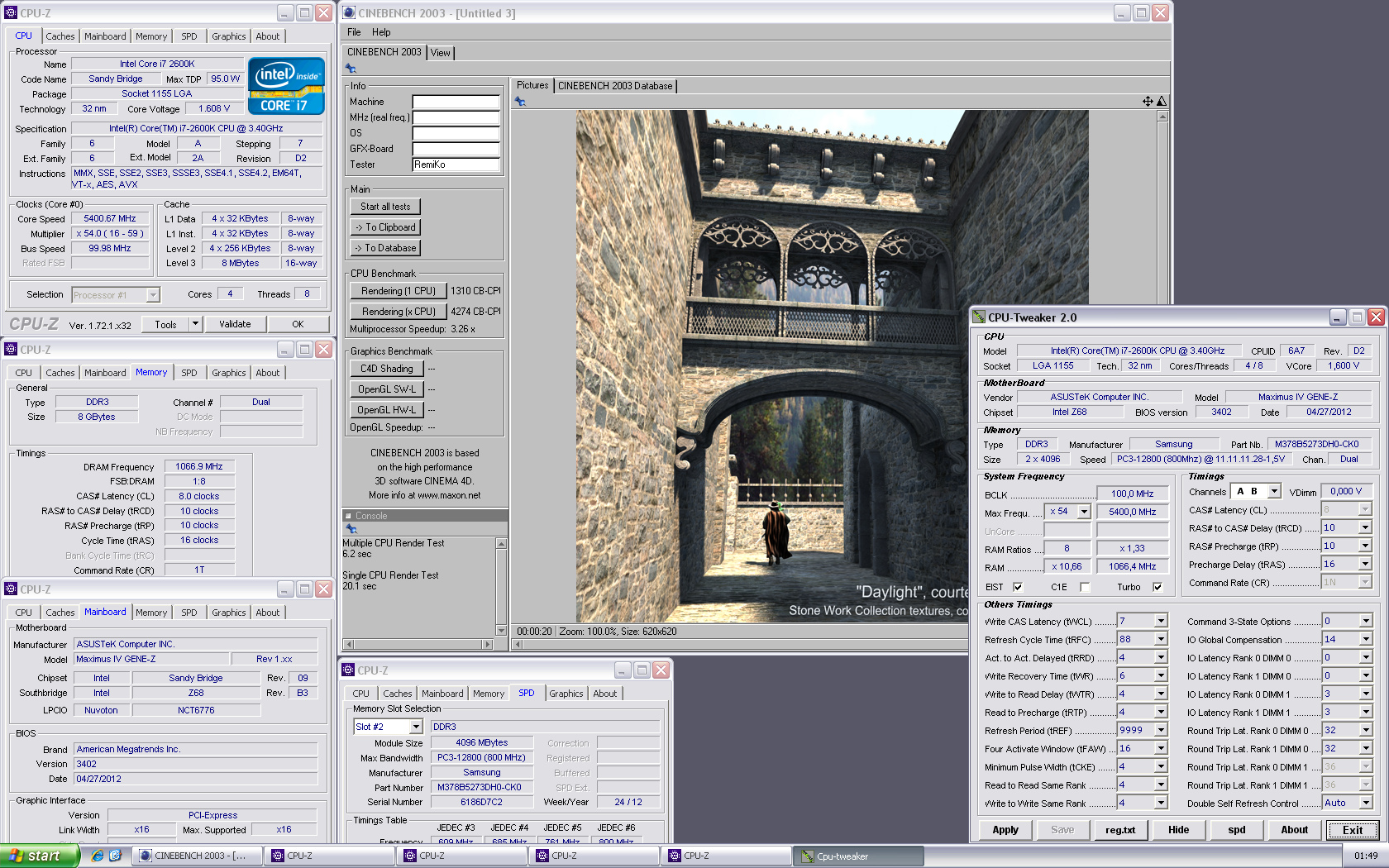Enable the C1E checkbox
1389x868 pixels.
1085,587
